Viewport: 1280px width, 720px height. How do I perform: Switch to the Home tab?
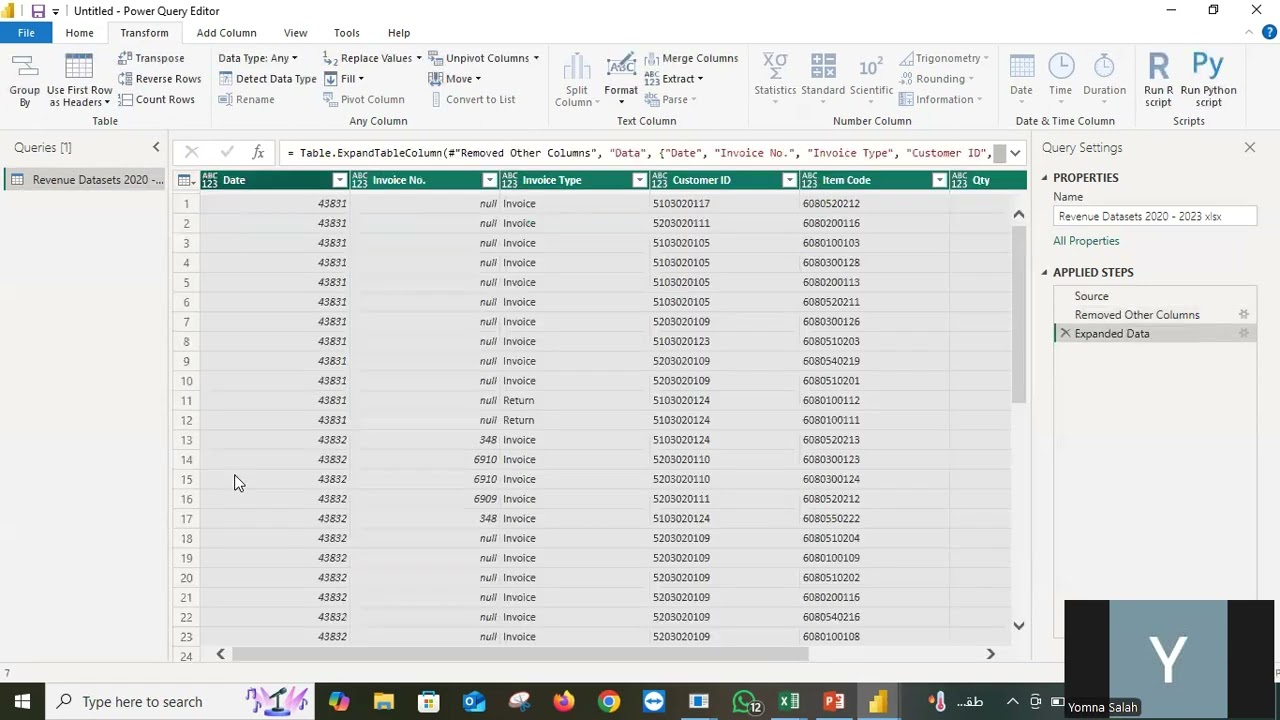[x=79, y=33]
